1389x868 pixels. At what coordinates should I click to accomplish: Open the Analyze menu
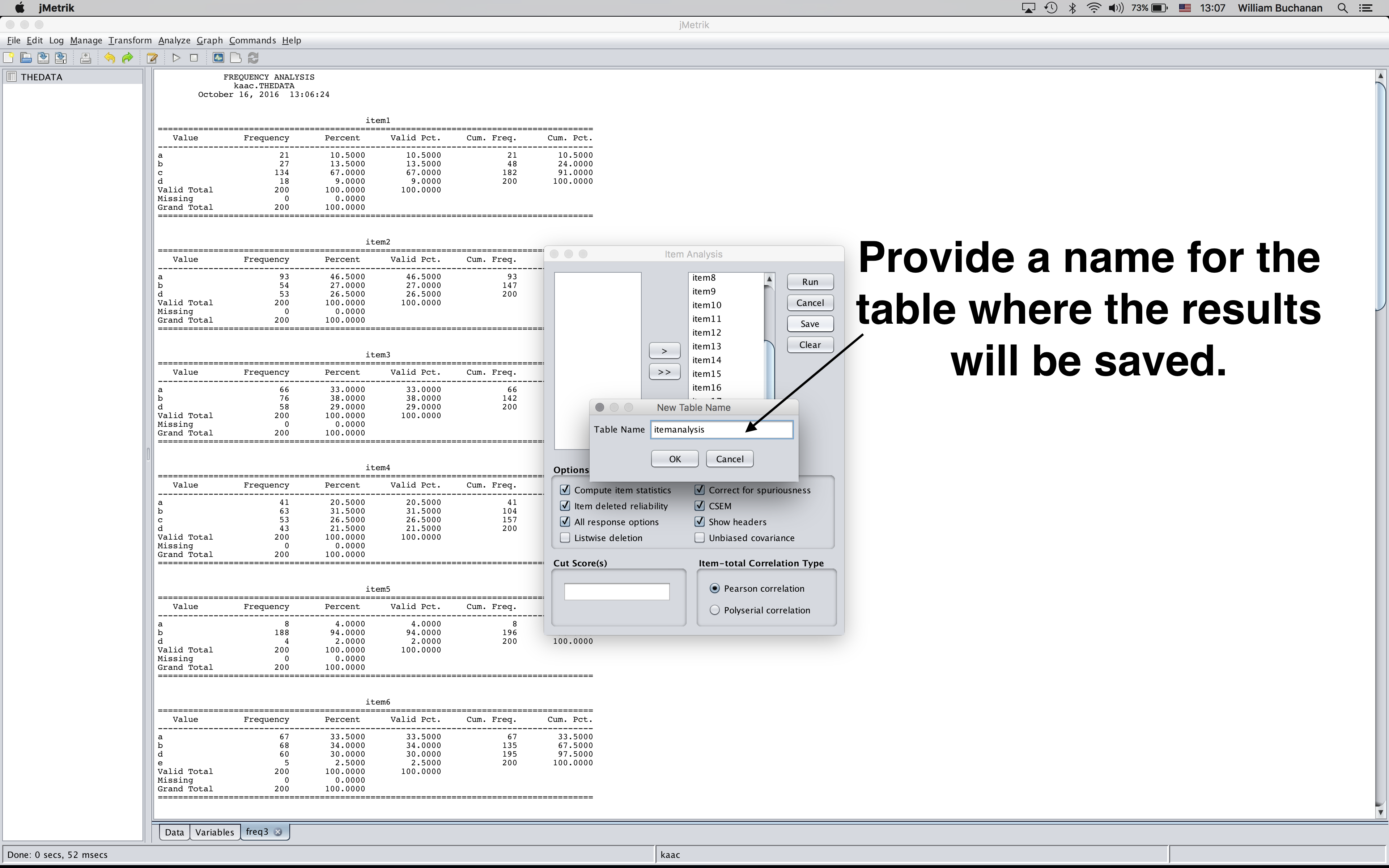[174, 40]
